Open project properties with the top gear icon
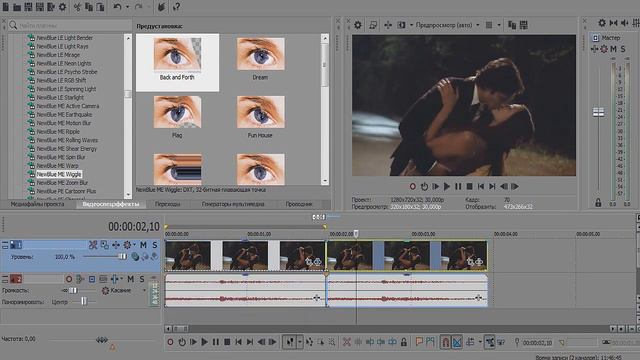Screen dimensions: 640x360 coord(62,7)
